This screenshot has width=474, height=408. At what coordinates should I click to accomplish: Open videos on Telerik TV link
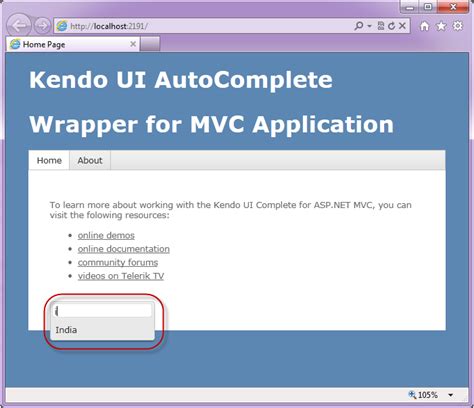click(x=121, y=276)
